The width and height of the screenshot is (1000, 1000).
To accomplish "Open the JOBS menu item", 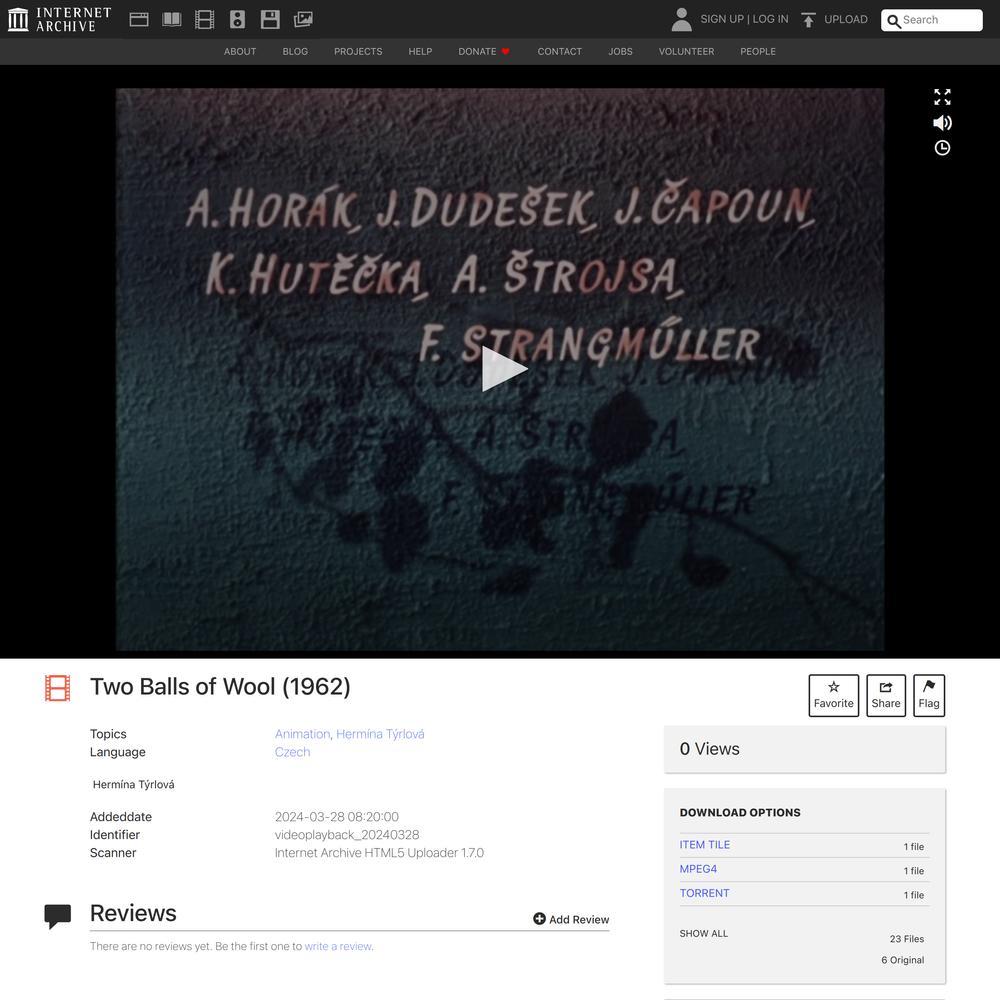I will point(621,52).
